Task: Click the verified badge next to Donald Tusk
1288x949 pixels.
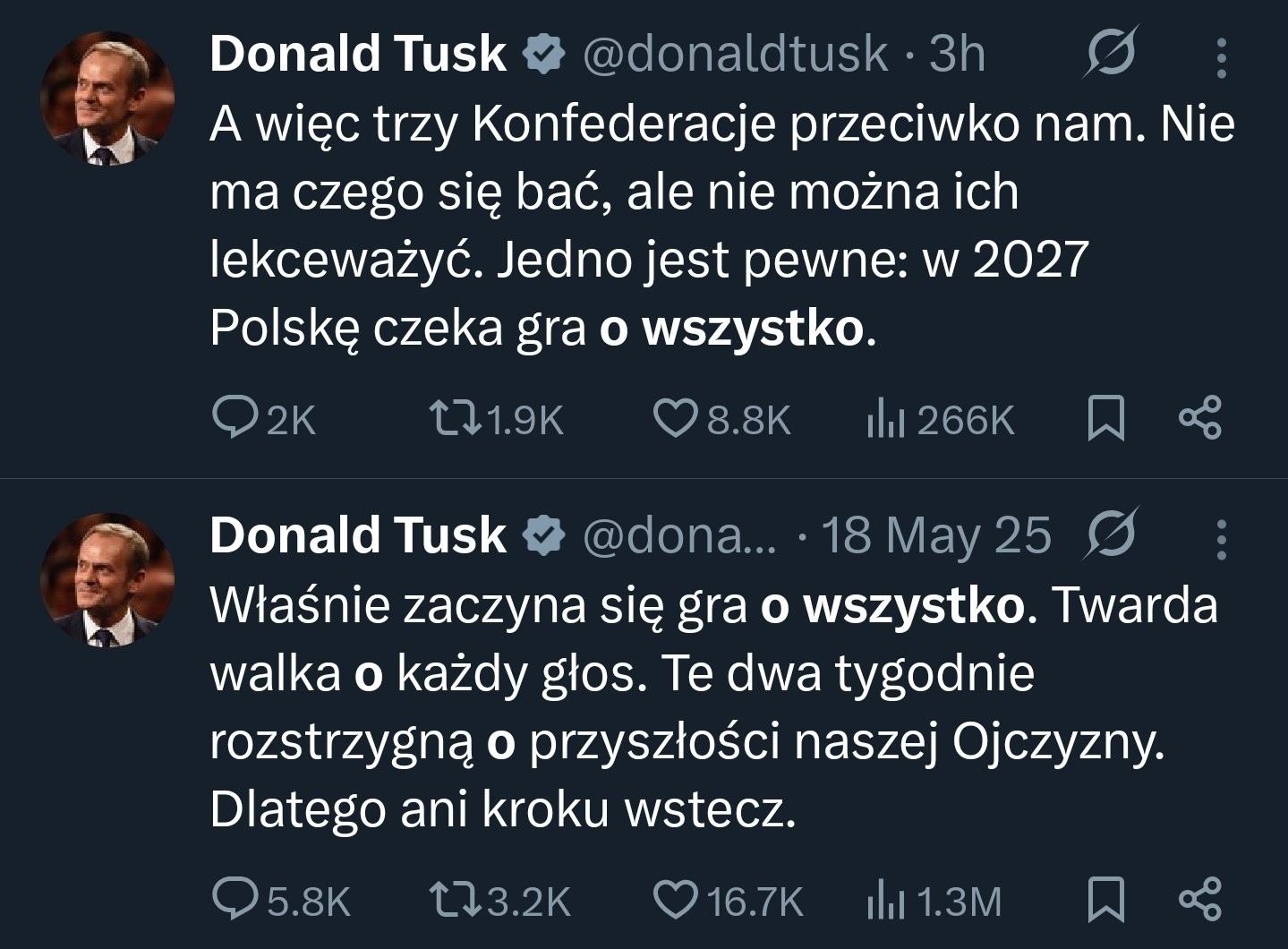Action: click(544, 54)
